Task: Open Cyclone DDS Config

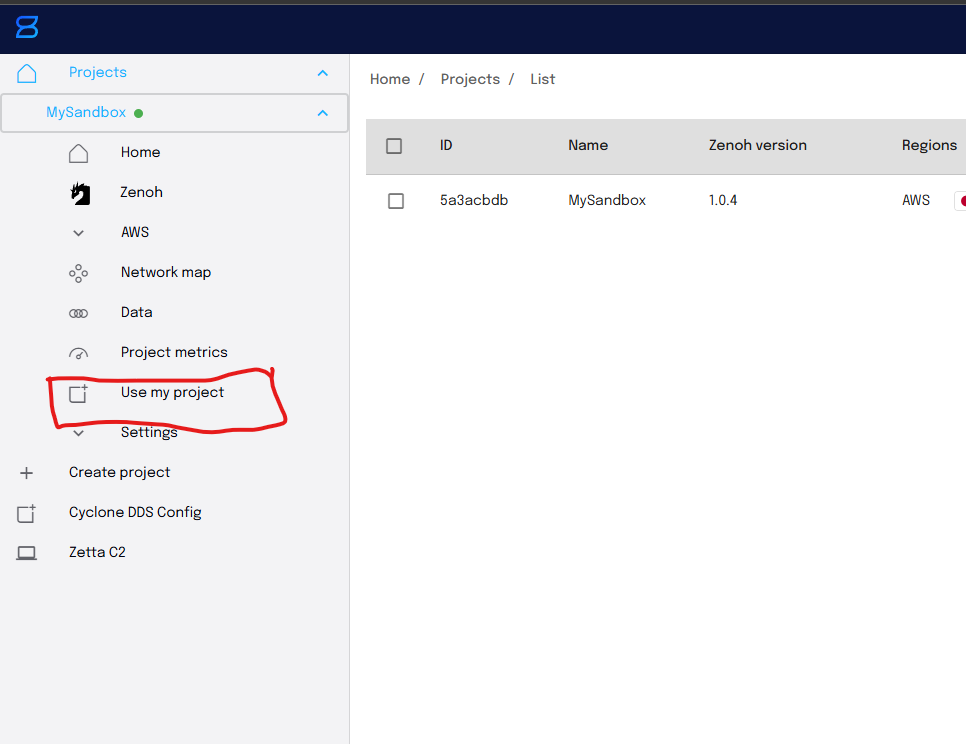Action: pos(135,512)
